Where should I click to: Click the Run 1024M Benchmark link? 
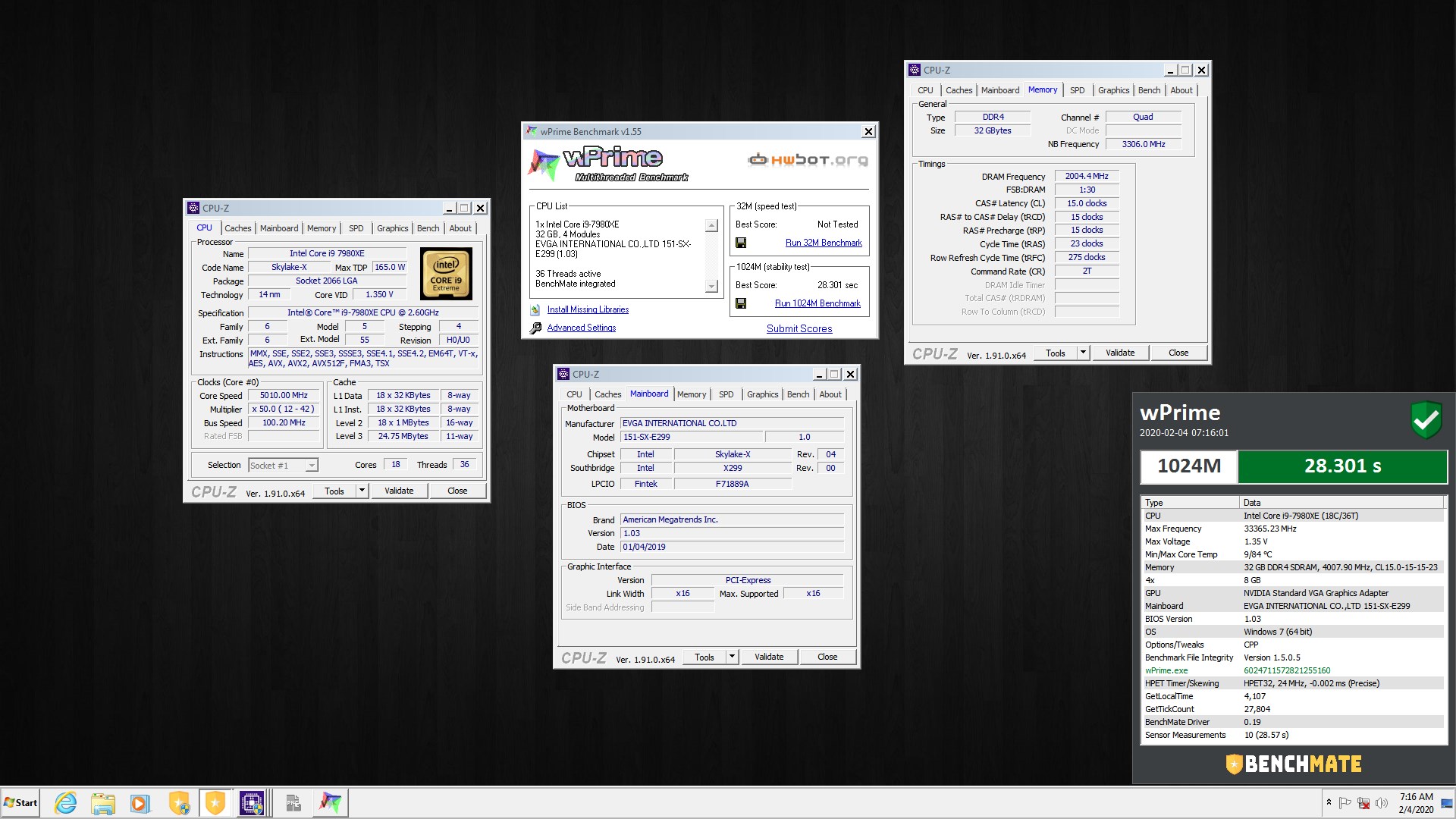817,303
